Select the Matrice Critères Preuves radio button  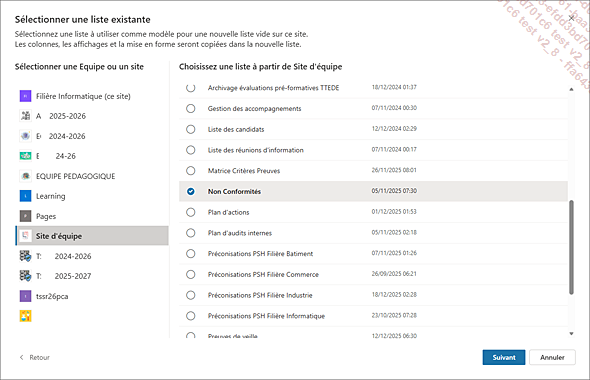coord(191,170)
